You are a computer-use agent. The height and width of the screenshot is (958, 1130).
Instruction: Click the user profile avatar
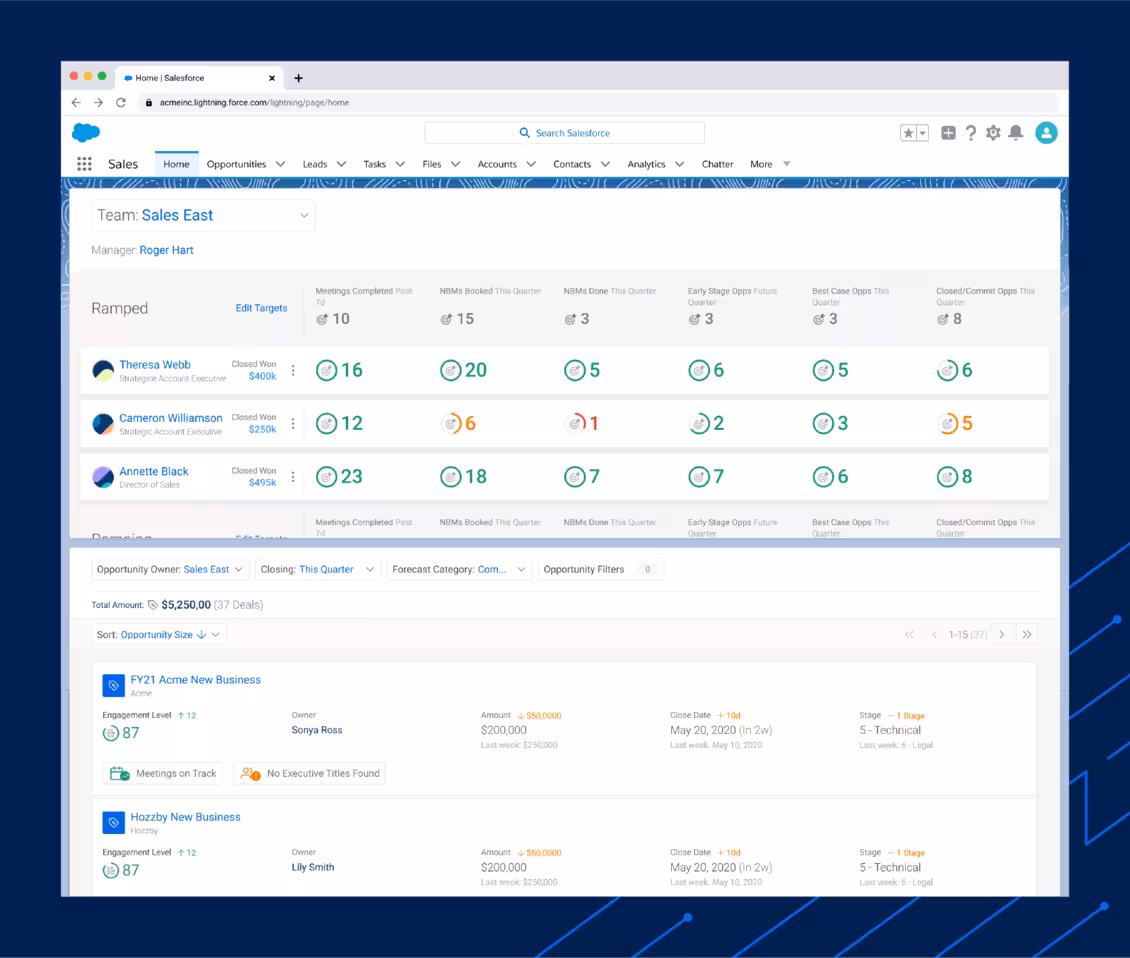coord(1046,133)
